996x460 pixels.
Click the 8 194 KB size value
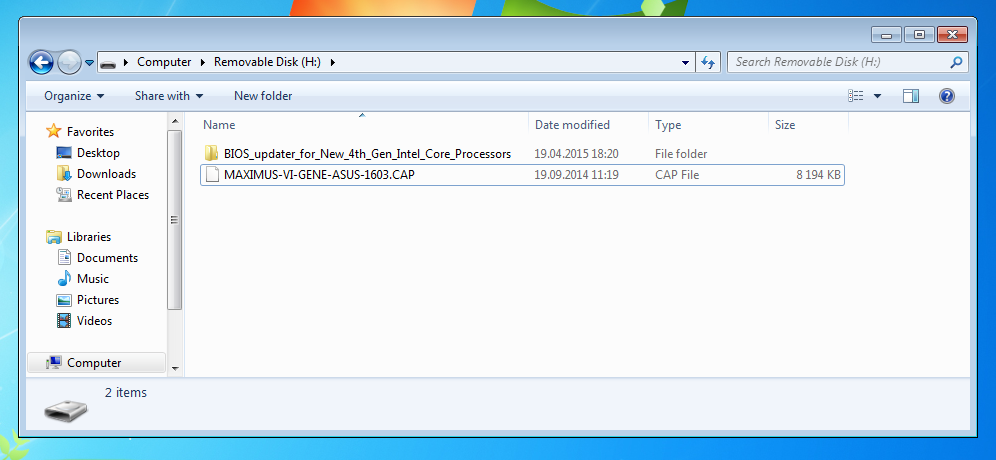point(818,175)
